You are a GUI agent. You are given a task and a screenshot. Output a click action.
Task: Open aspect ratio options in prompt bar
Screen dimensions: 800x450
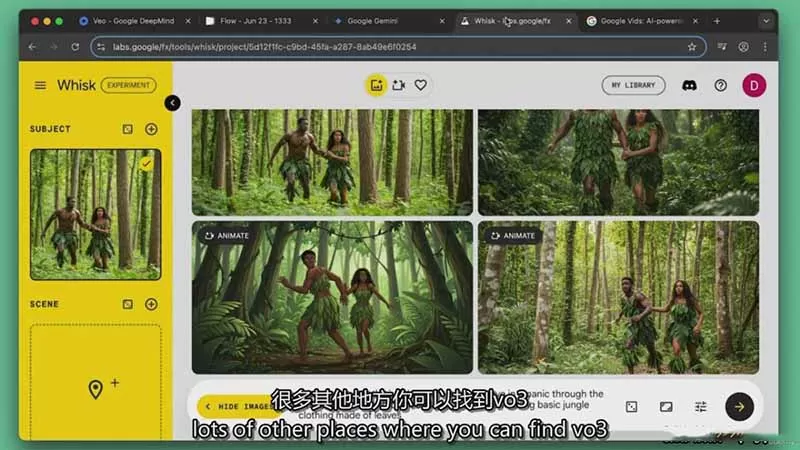666,406
